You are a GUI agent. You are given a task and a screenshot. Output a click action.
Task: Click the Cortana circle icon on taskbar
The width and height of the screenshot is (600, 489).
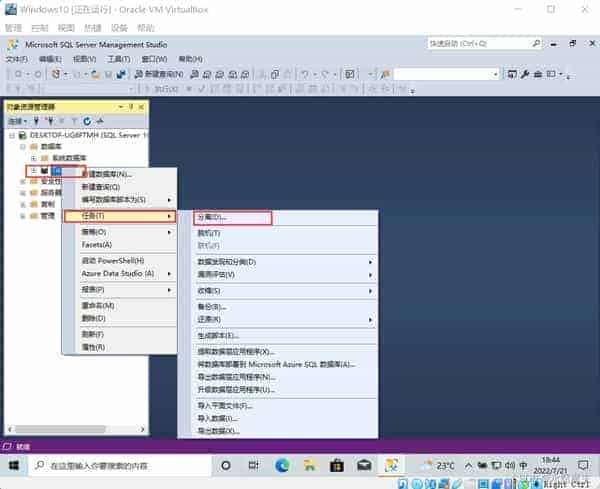coord(226,465)
